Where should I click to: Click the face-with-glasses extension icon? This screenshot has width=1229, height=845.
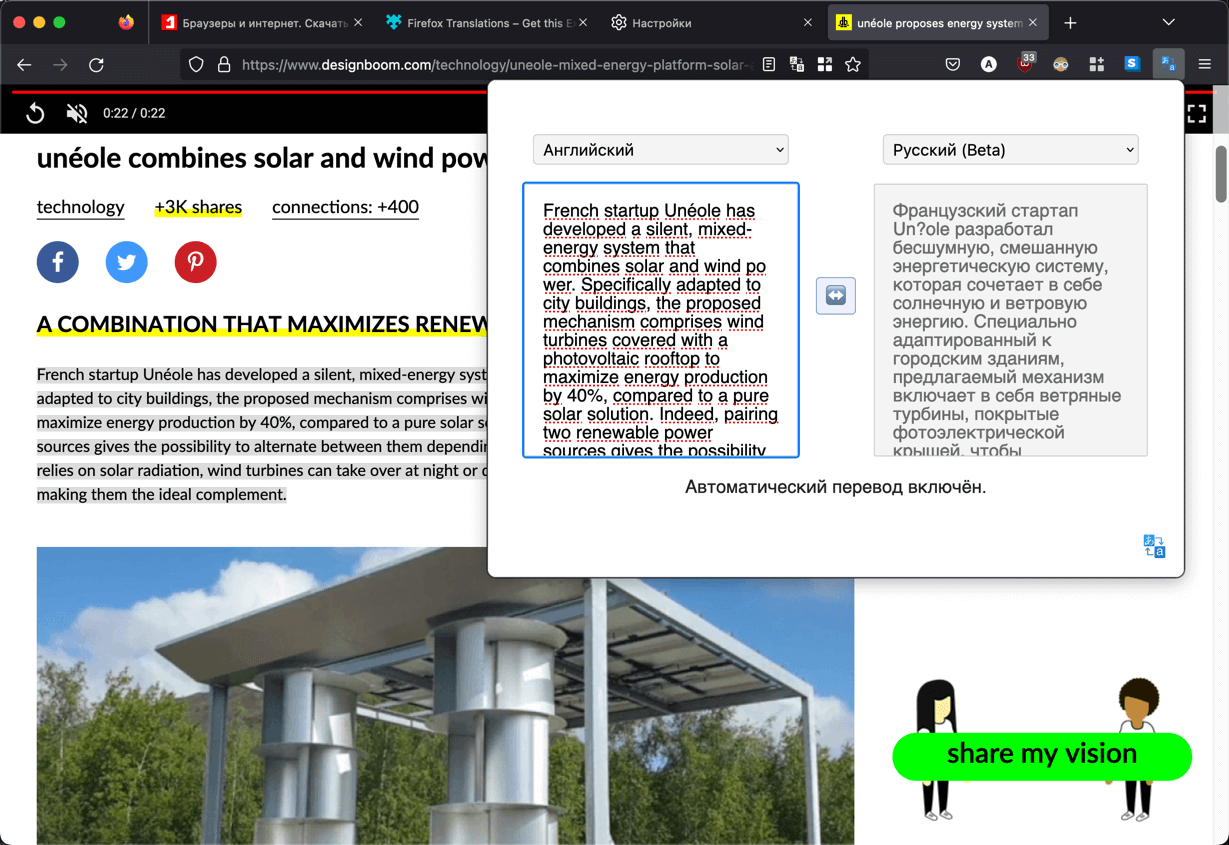click(x=1061, y=64)
